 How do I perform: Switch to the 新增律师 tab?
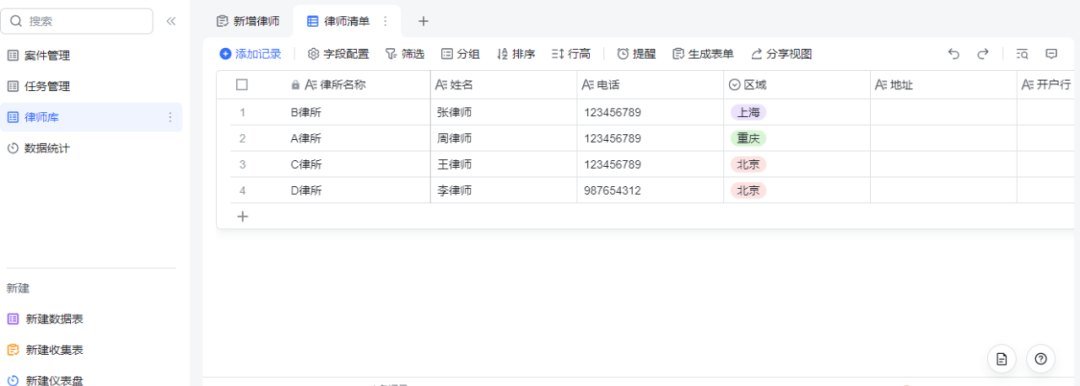pos(248,21)
